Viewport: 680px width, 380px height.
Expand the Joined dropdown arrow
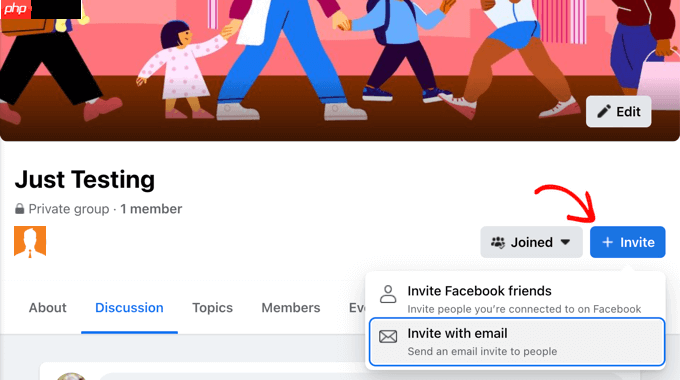[565, 242]
